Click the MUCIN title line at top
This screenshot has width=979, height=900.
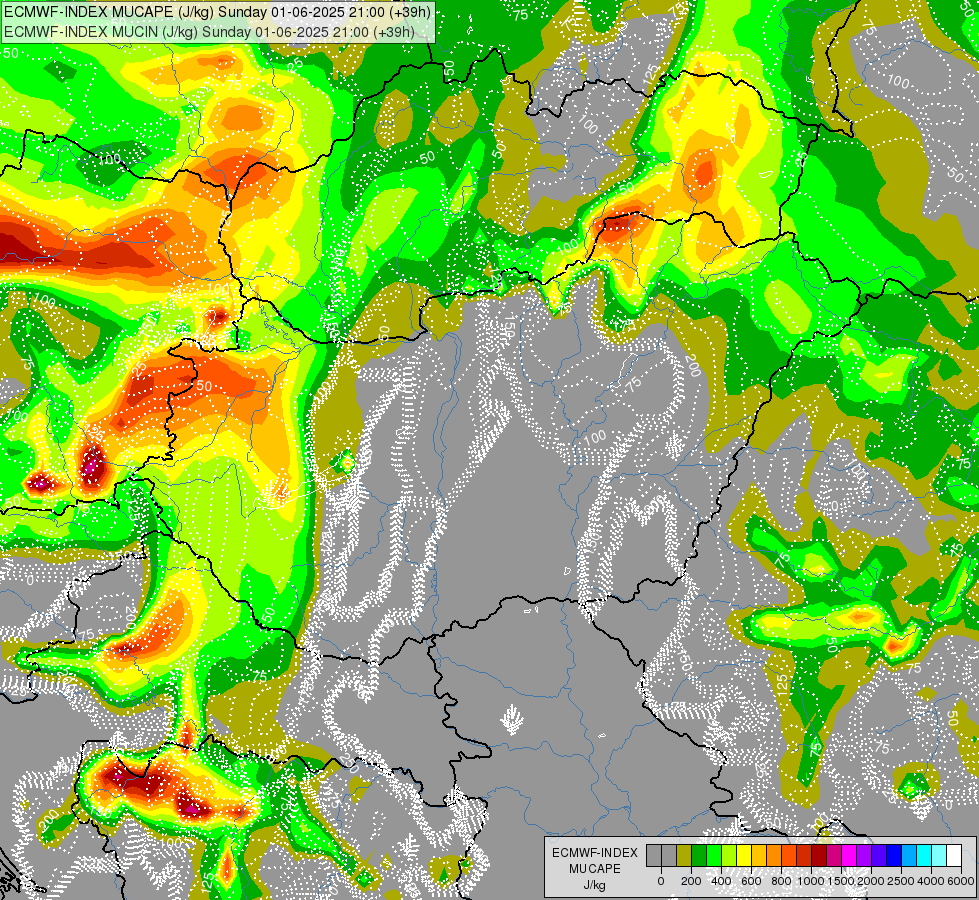[209, 31]
